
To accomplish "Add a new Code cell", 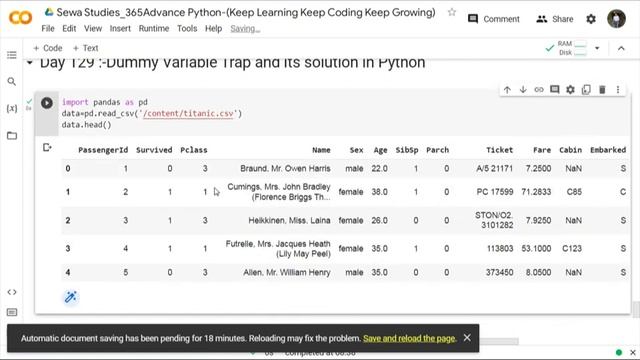I will [47, 48].
